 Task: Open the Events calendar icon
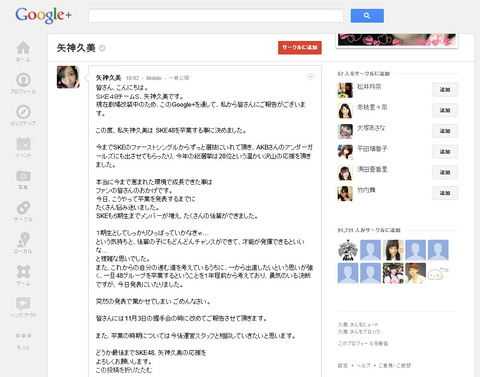coord(23,144)
